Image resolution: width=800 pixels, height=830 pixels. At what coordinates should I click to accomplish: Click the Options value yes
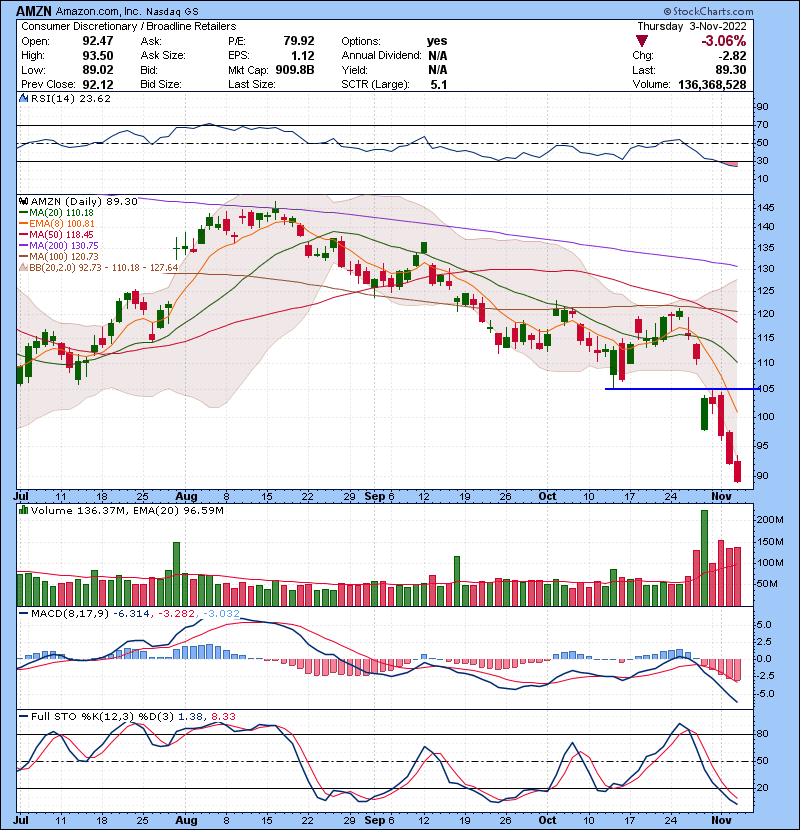click(x=437, y=41)
